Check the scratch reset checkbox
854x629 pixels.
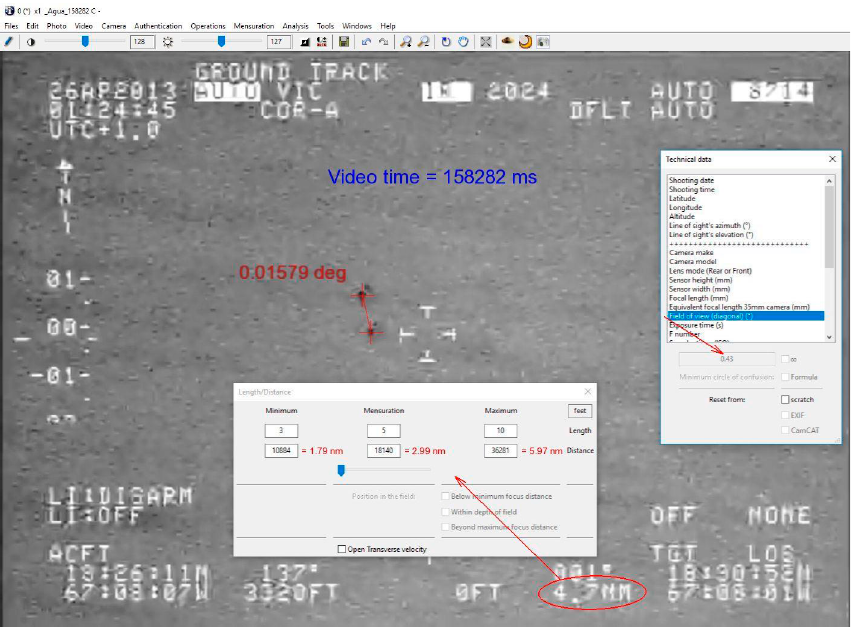(785, 399)
